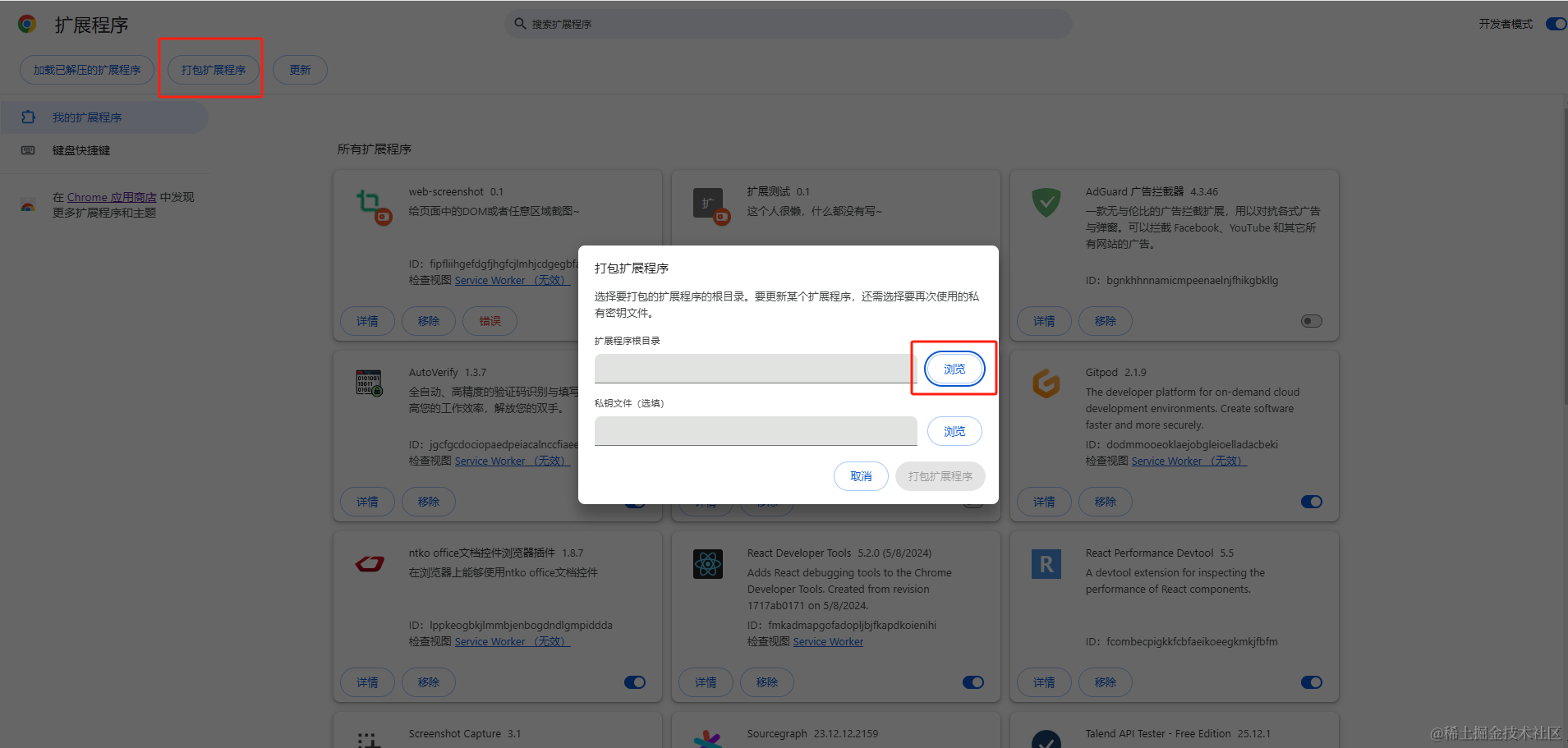Click 移除 on React Developer Tools card
The image size is (1568, 748).
tap(767, 682)
